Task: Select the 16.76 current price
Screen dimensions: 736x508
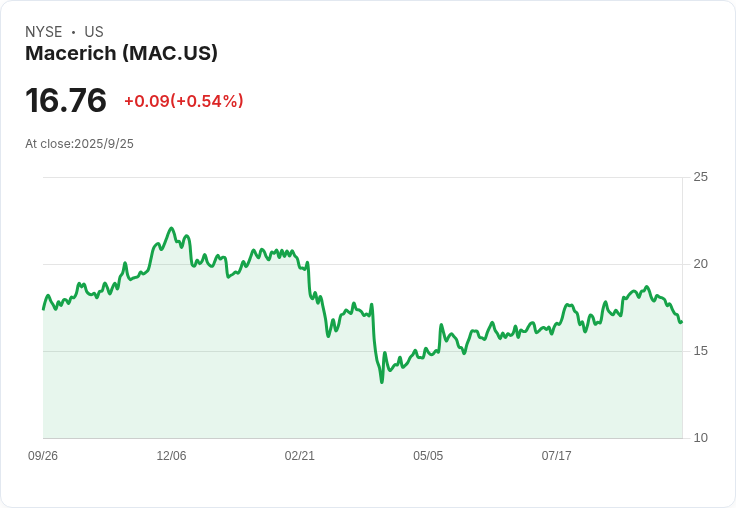Action: point(66,101)
